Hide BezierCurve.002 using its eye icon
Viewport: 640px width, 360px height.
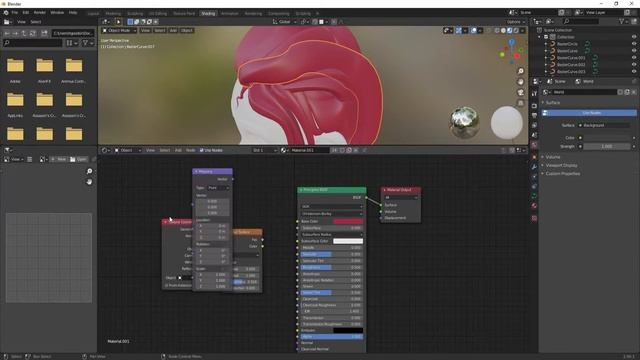click(x=634, y=64)
